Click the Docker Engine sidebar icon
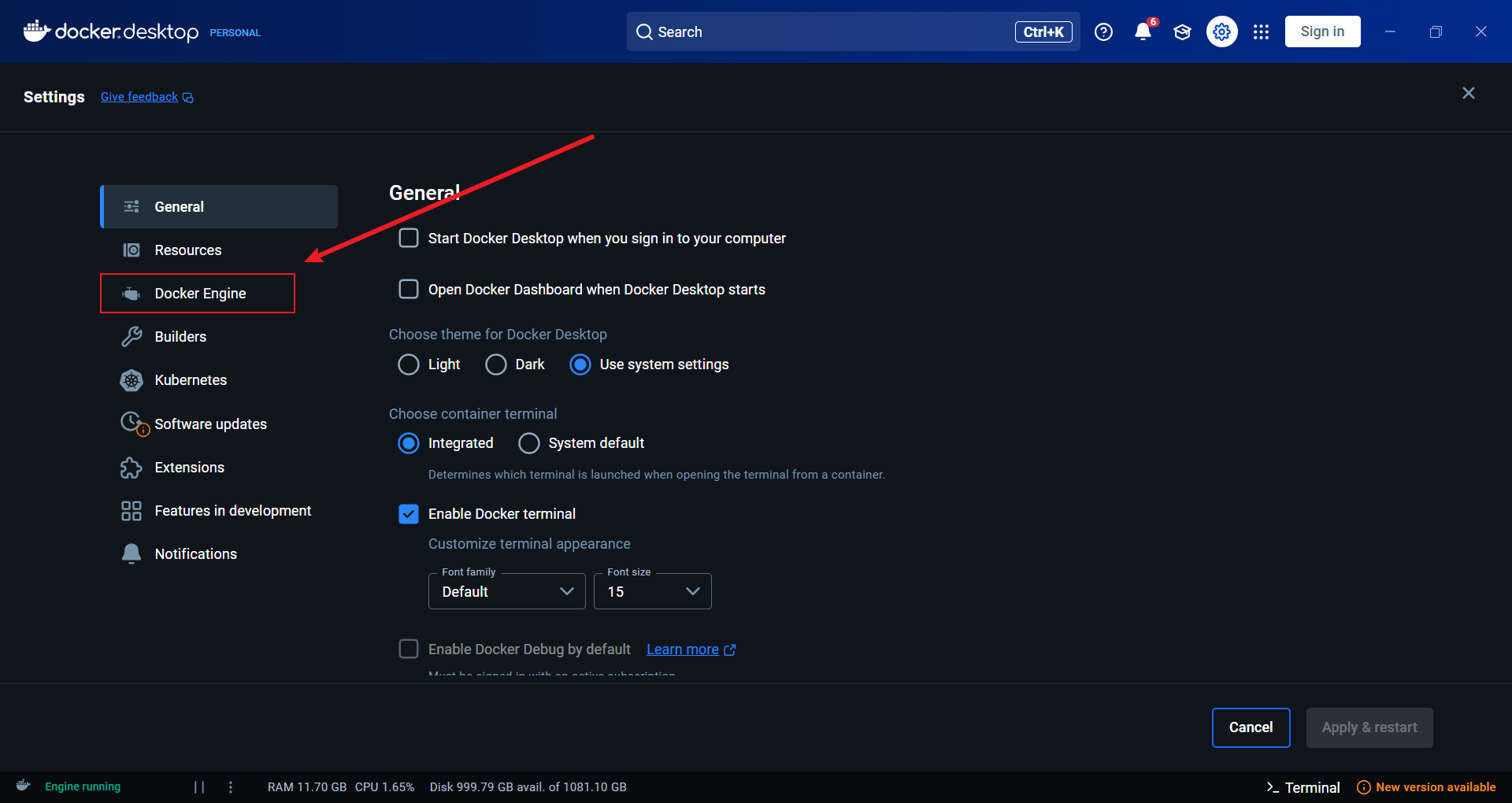 tap(132, 294)
